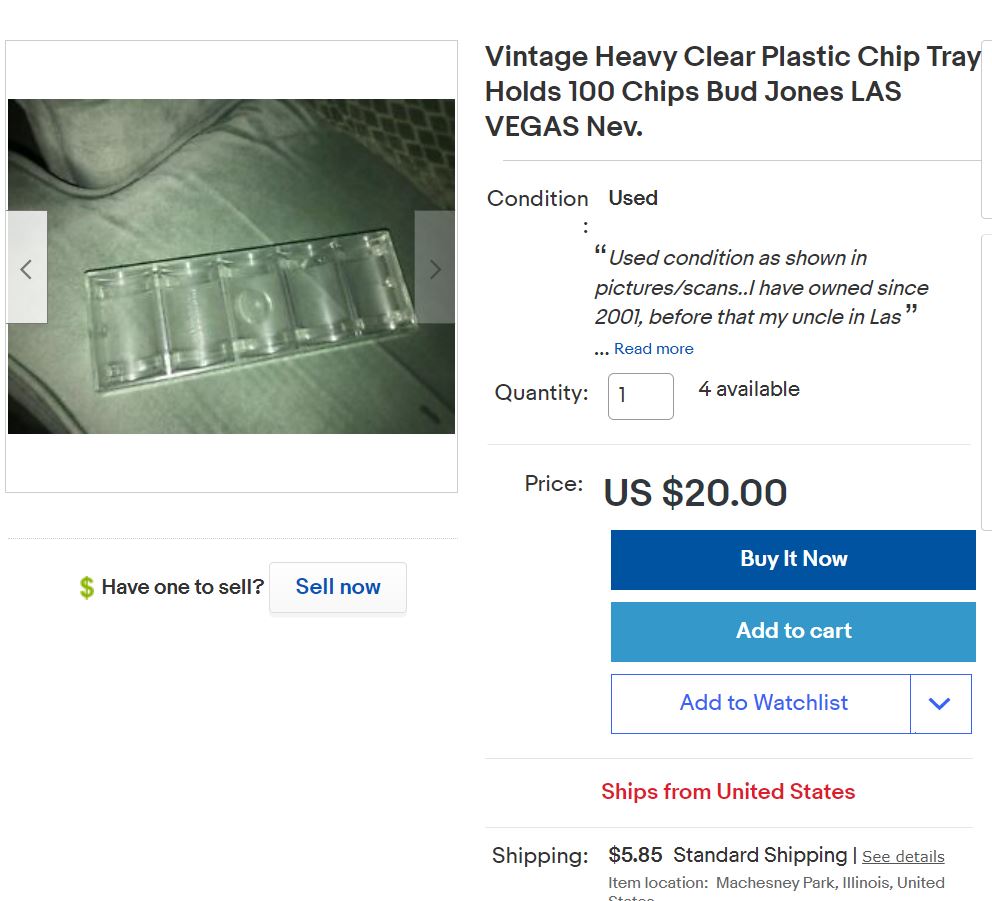992x901 pixels.
Task: Click the Have one to sell? text
Action: pyautogui.click(x=182, y=587)
